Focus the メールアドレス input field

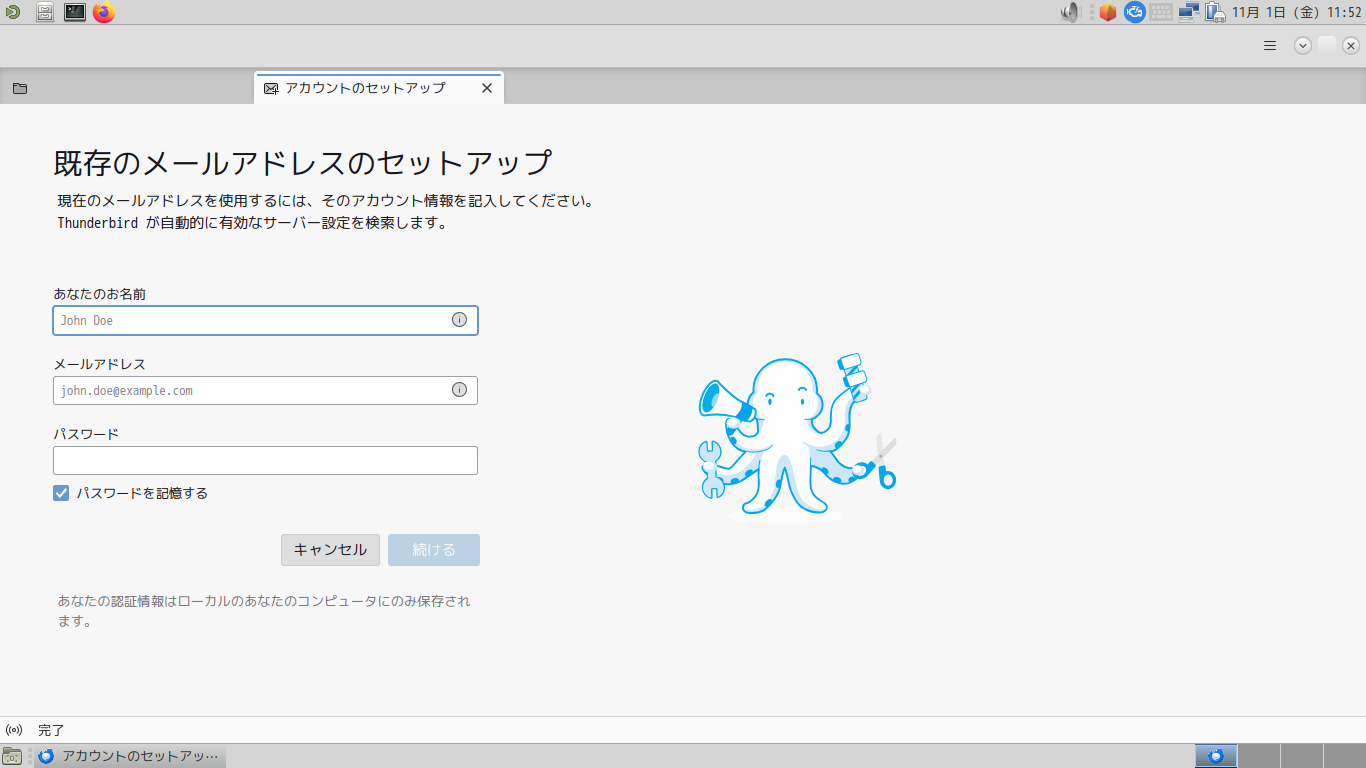[x=265, y=390]
